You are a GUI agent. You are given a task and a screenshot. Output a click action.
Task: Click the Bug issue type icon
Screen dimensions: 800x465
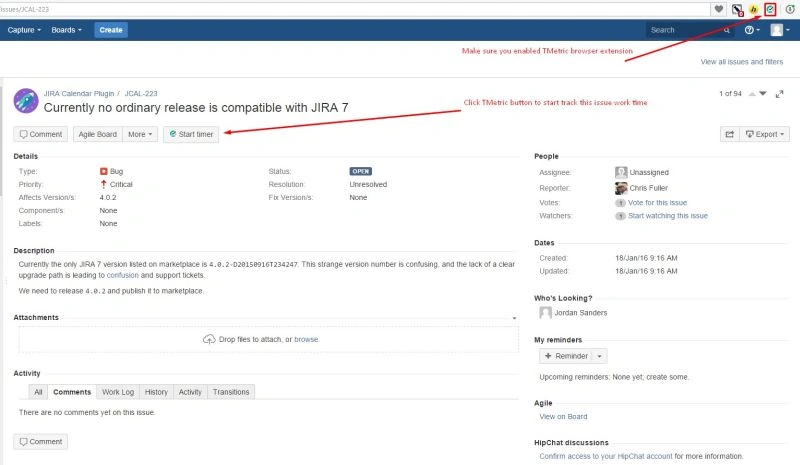point(104,172)
